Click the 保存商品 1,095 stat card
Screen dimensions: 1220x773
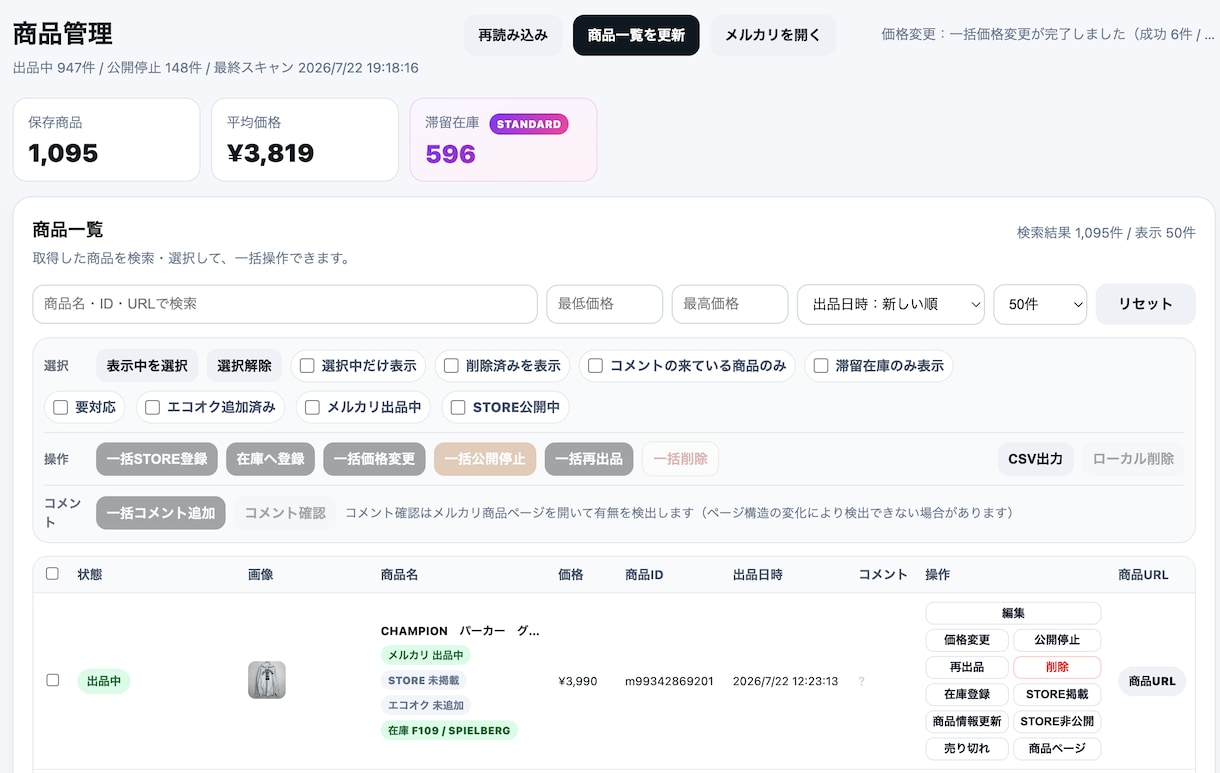click(106, 140)
